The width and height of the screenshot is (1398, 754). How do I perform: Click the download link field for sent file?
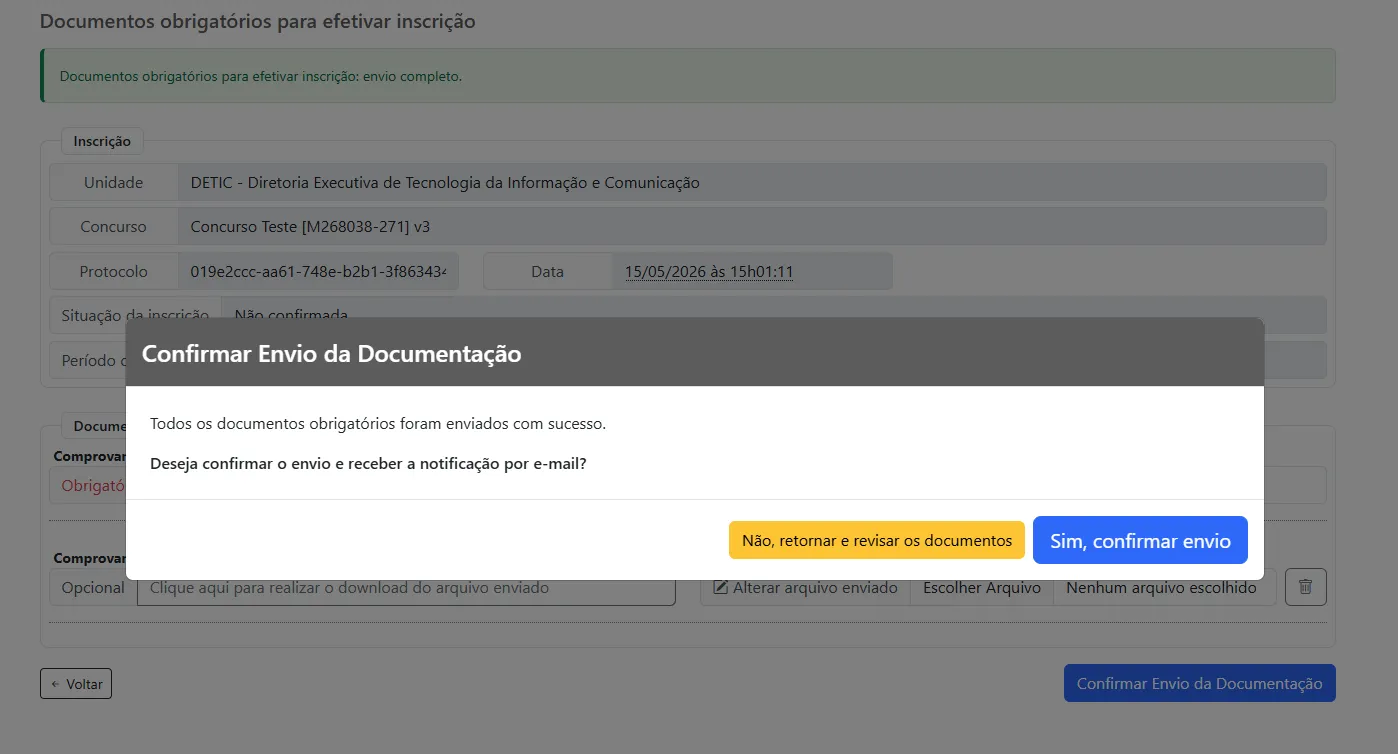point(406,588)
